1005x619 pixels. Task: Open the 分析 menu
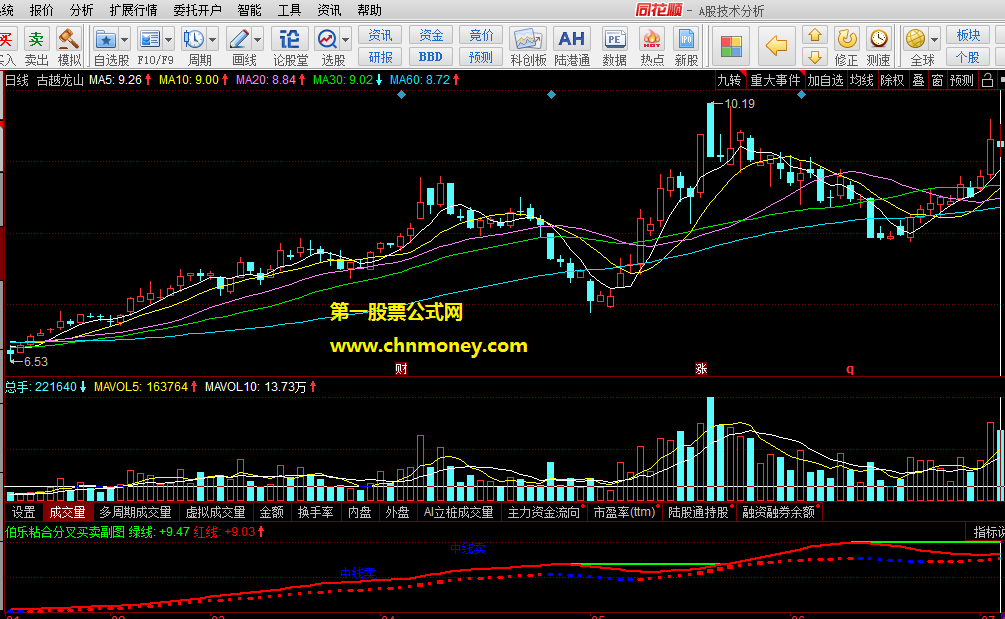[x=81, y=10]
